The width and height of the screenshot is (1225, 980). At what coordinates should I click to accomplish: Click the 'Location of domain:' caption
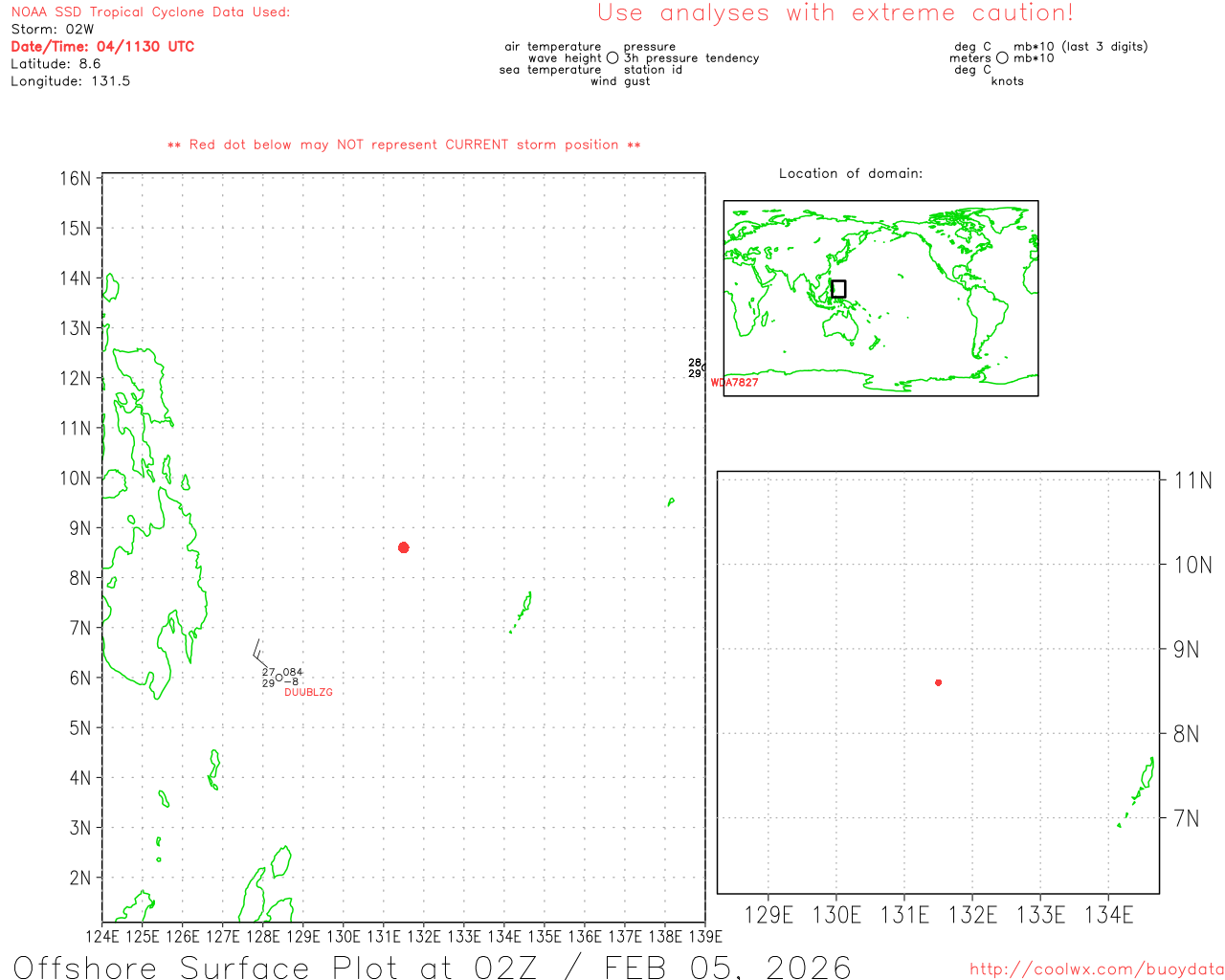(x=850, y=173)
